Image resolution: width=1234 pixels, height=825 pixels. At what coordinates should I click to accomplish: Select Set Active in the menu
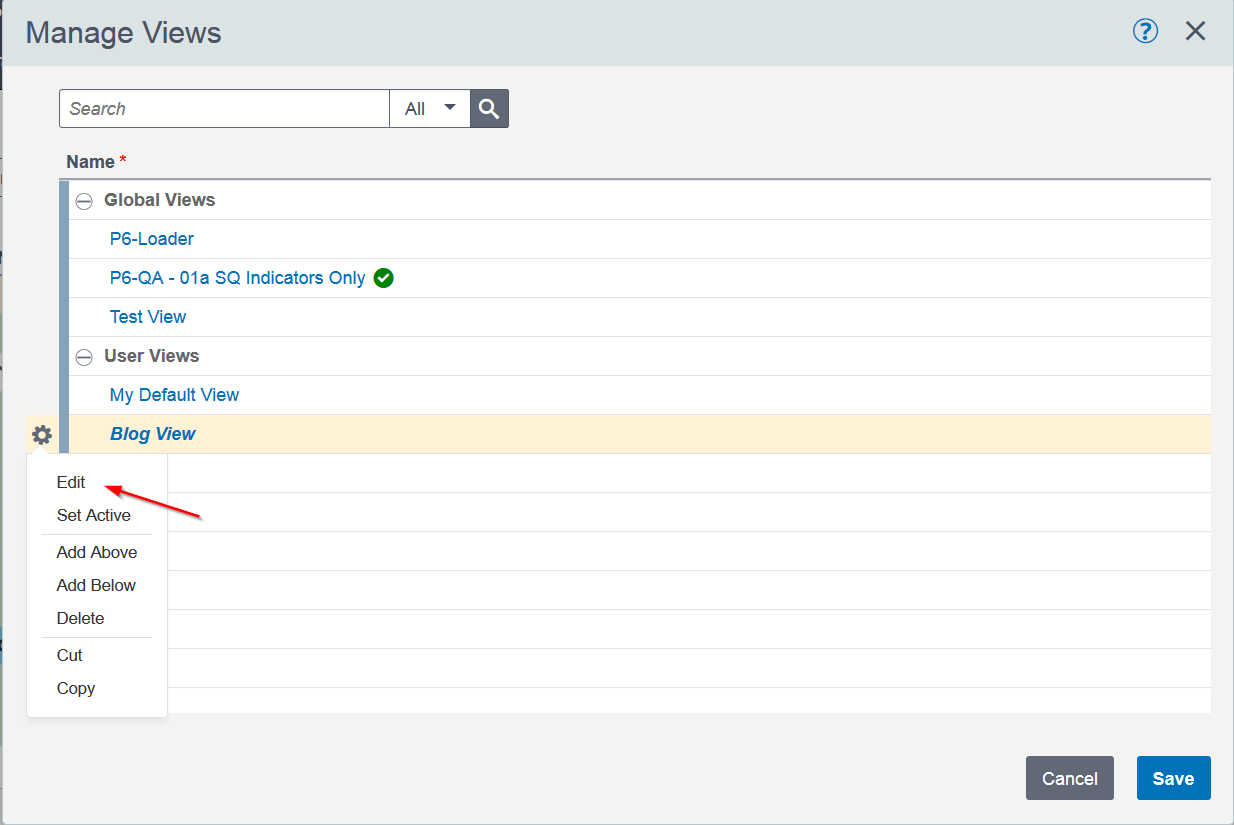pyautogui.click(x=94, y=515)
